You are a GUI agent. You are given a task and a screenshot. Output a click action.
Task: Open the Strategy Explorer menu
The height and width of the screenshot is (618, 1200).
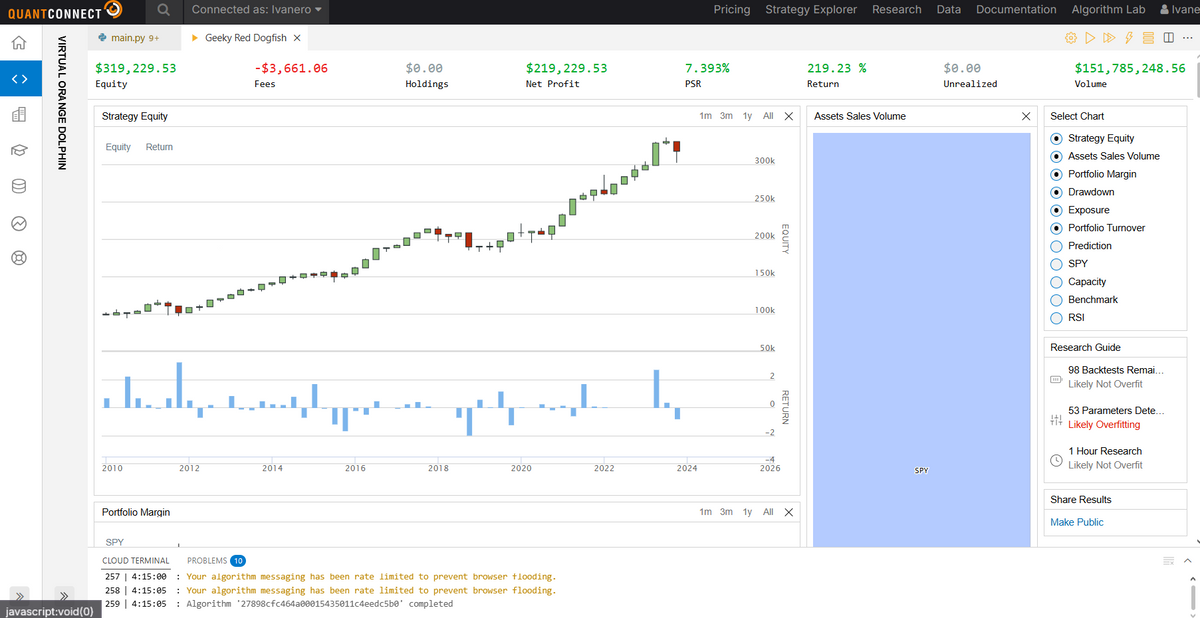811,10
